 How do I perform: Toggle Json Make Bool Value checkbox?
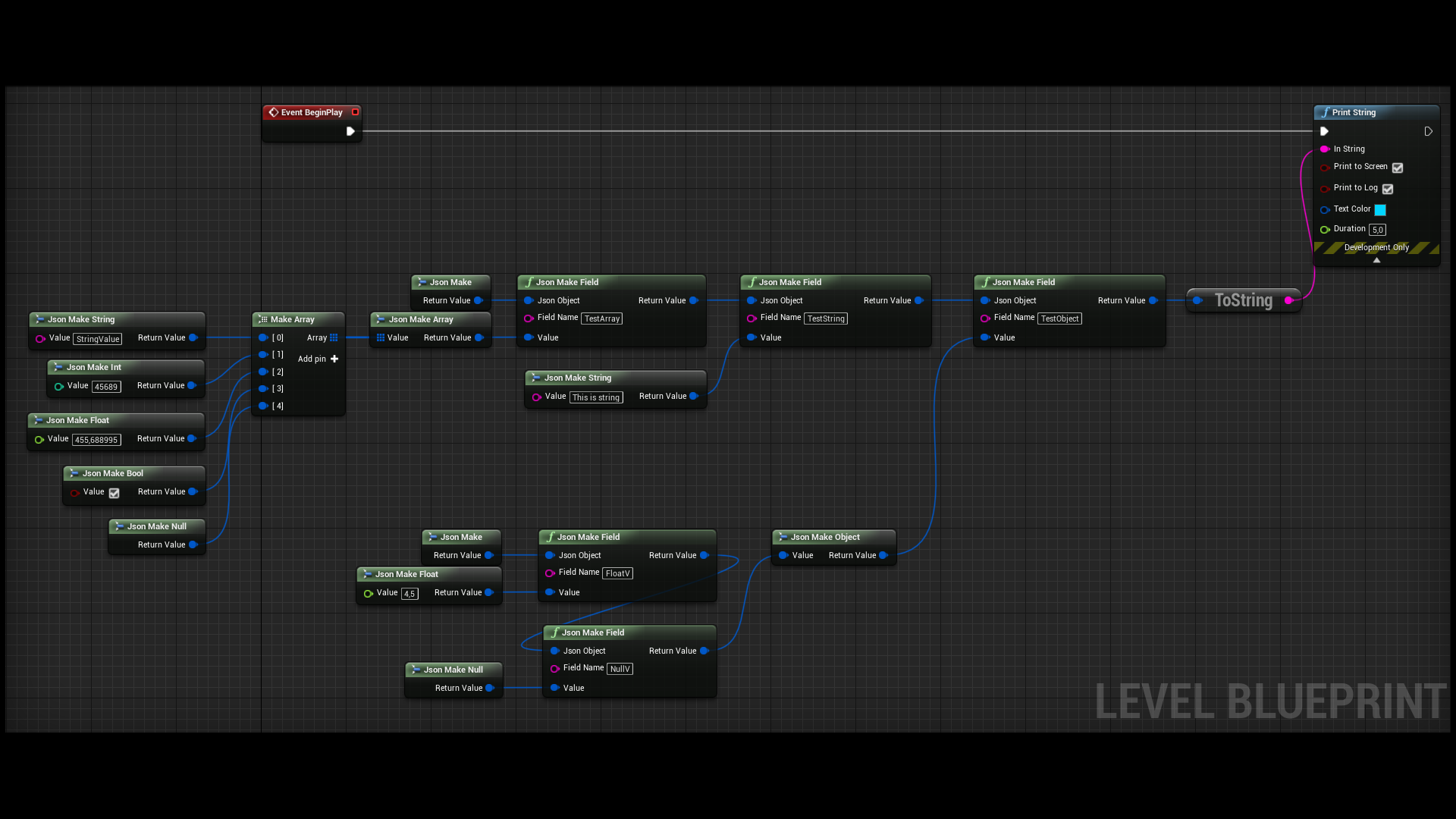click(x=114, y=493)
